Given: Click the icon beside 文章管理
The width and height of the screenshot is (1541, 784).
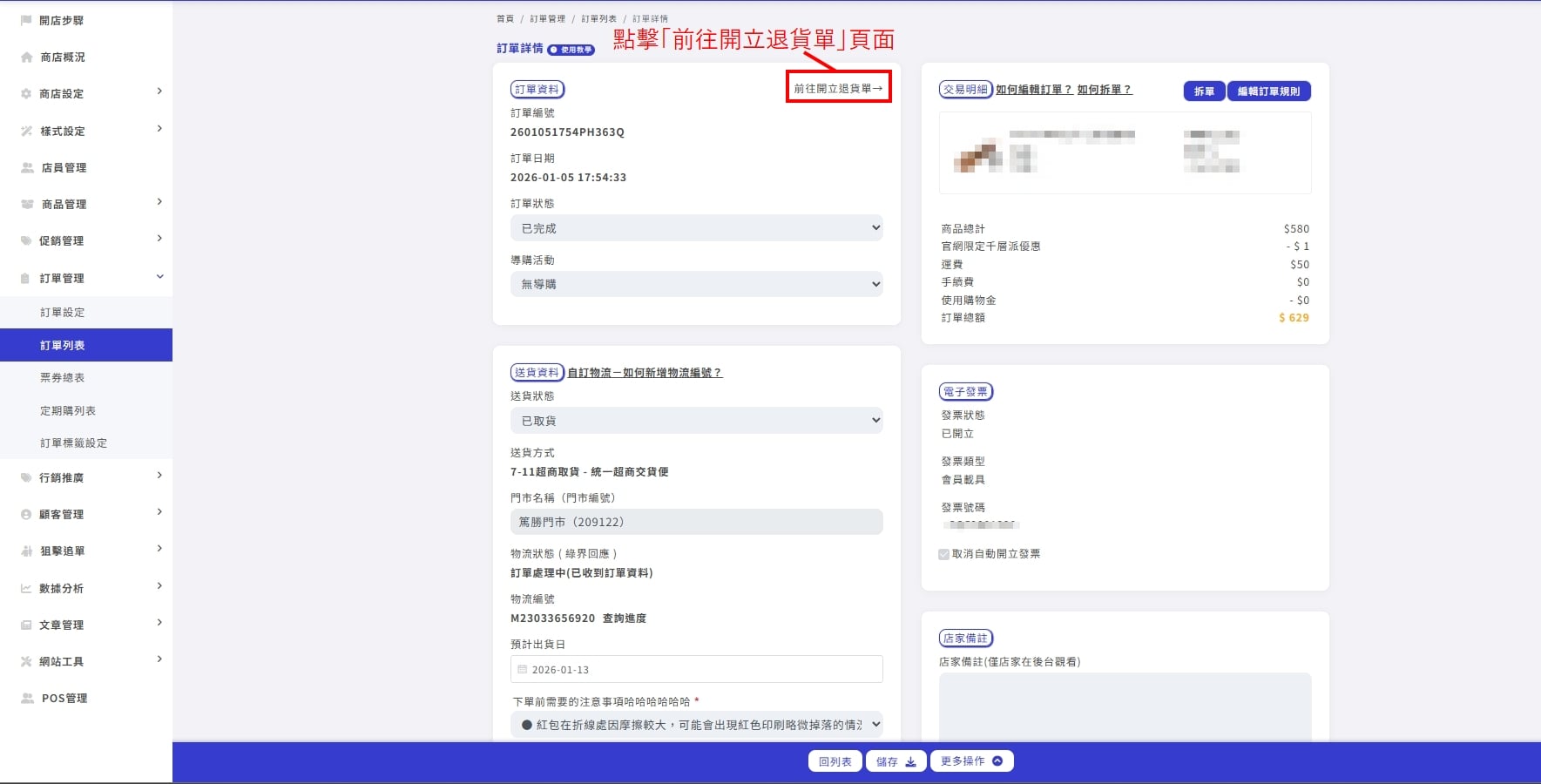Looking at the screenshot, I should (x=26, y=625).
